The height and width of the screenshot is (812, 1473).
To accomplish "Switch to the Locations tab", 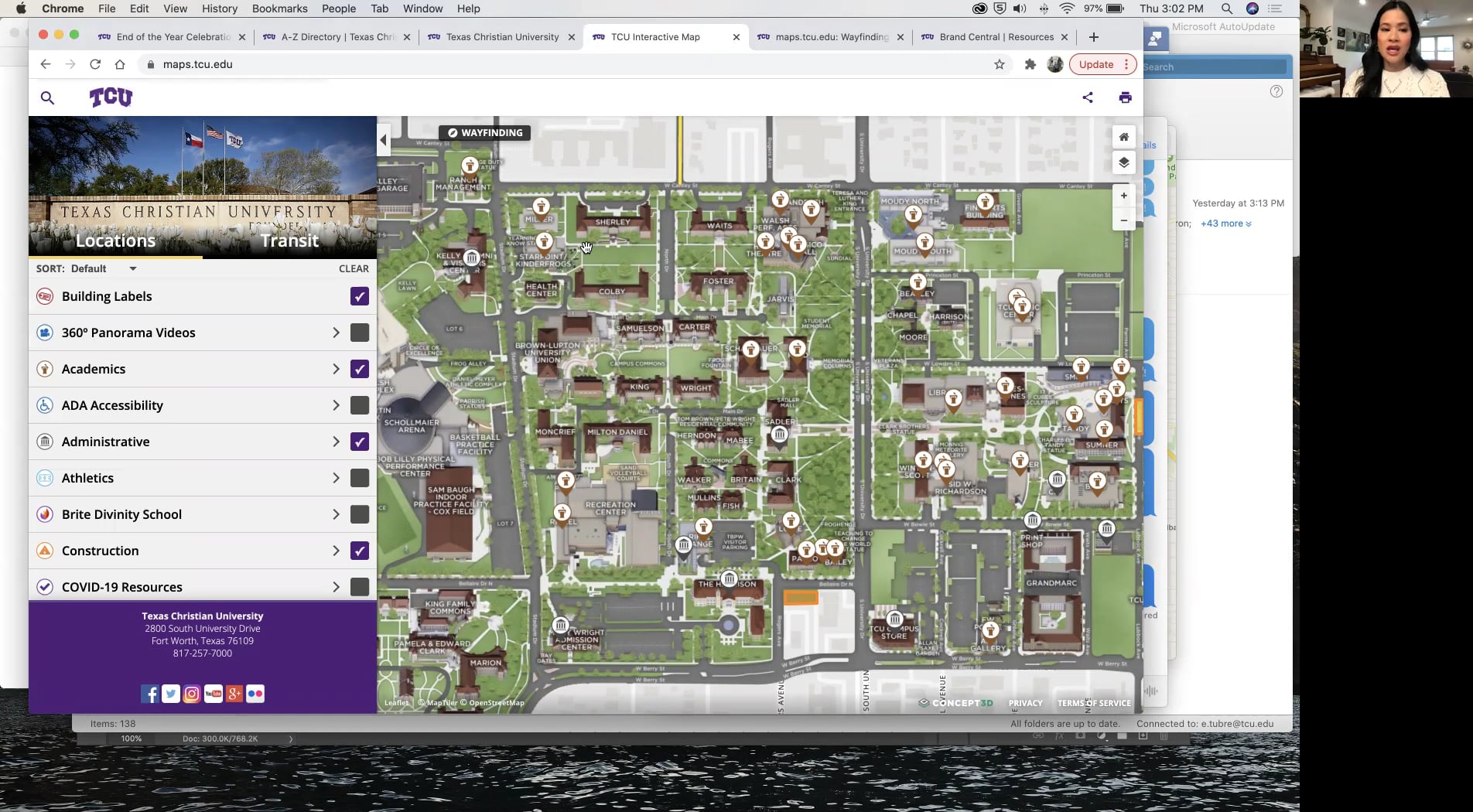I will click(x=115, y=241).
